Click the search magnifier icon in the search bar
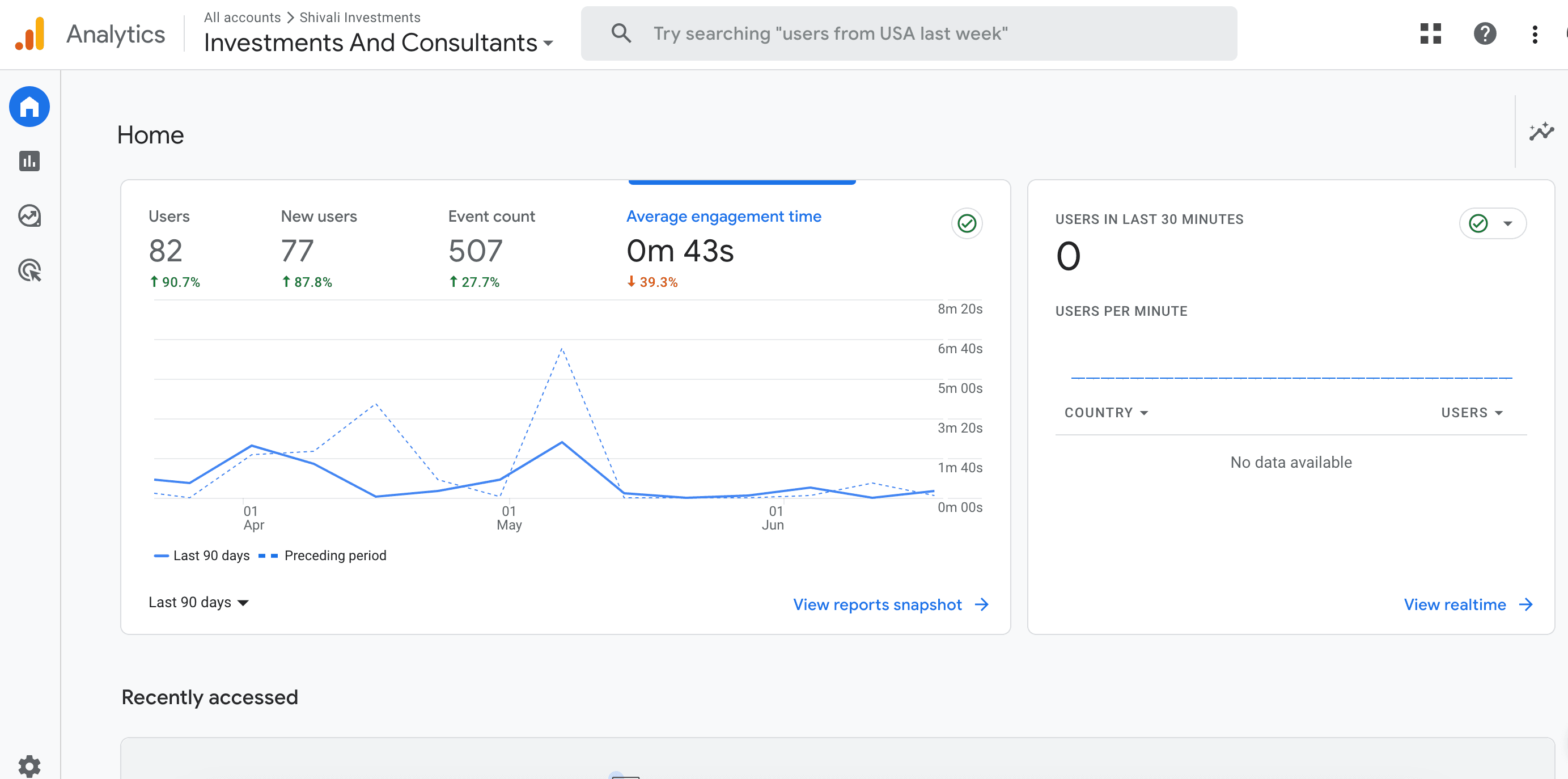Viewport: 1568px width, 779px height. [621, 33]
